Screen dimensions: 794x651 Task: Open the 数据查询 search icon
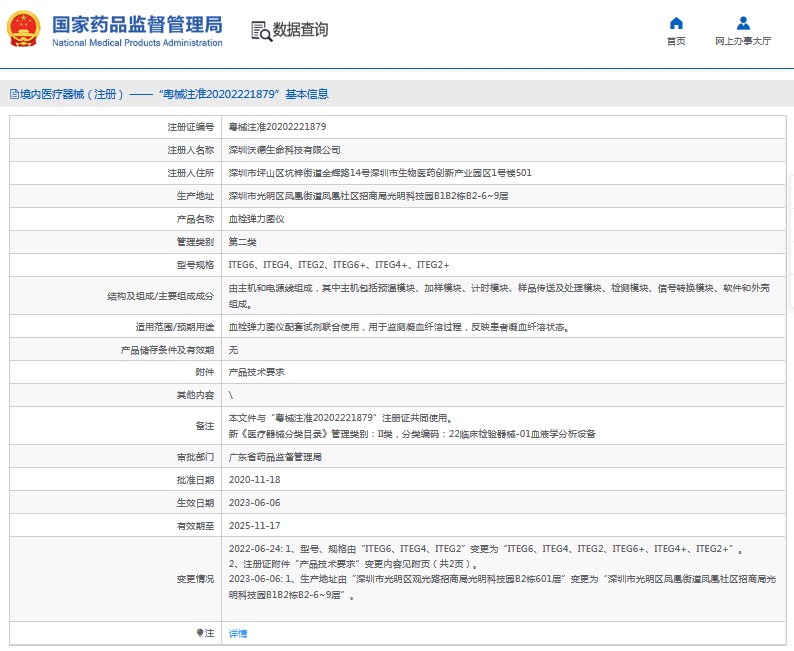tap(261, 31)
